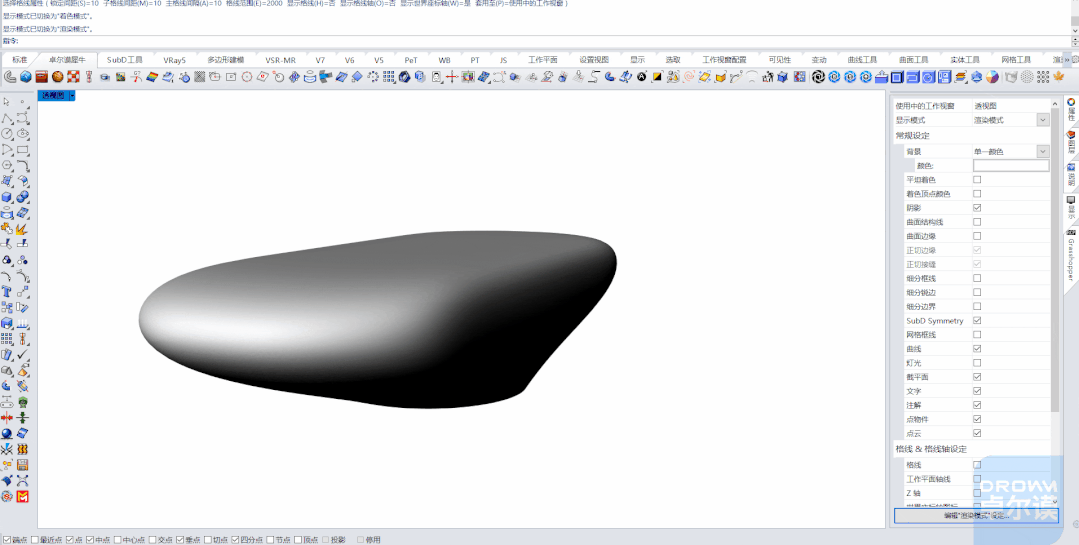The height and width of the screenshot is (545, 1079).
Task: Click into the 指令 command input field
Action: pyautogui.click(x=544, y=41)
